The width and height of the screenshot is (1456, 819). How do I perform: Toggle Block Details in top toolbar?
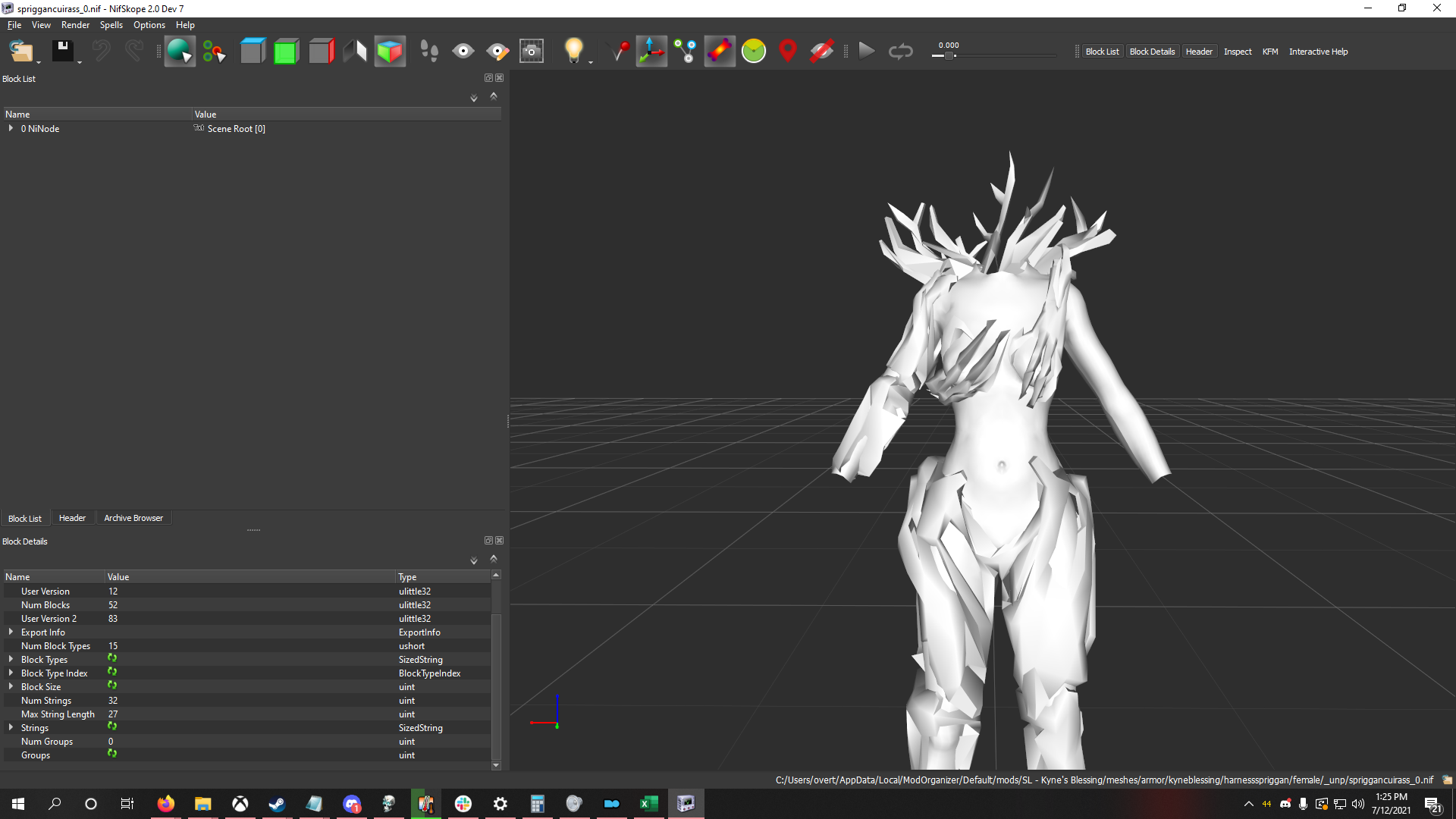click(x=1152, y=52)
